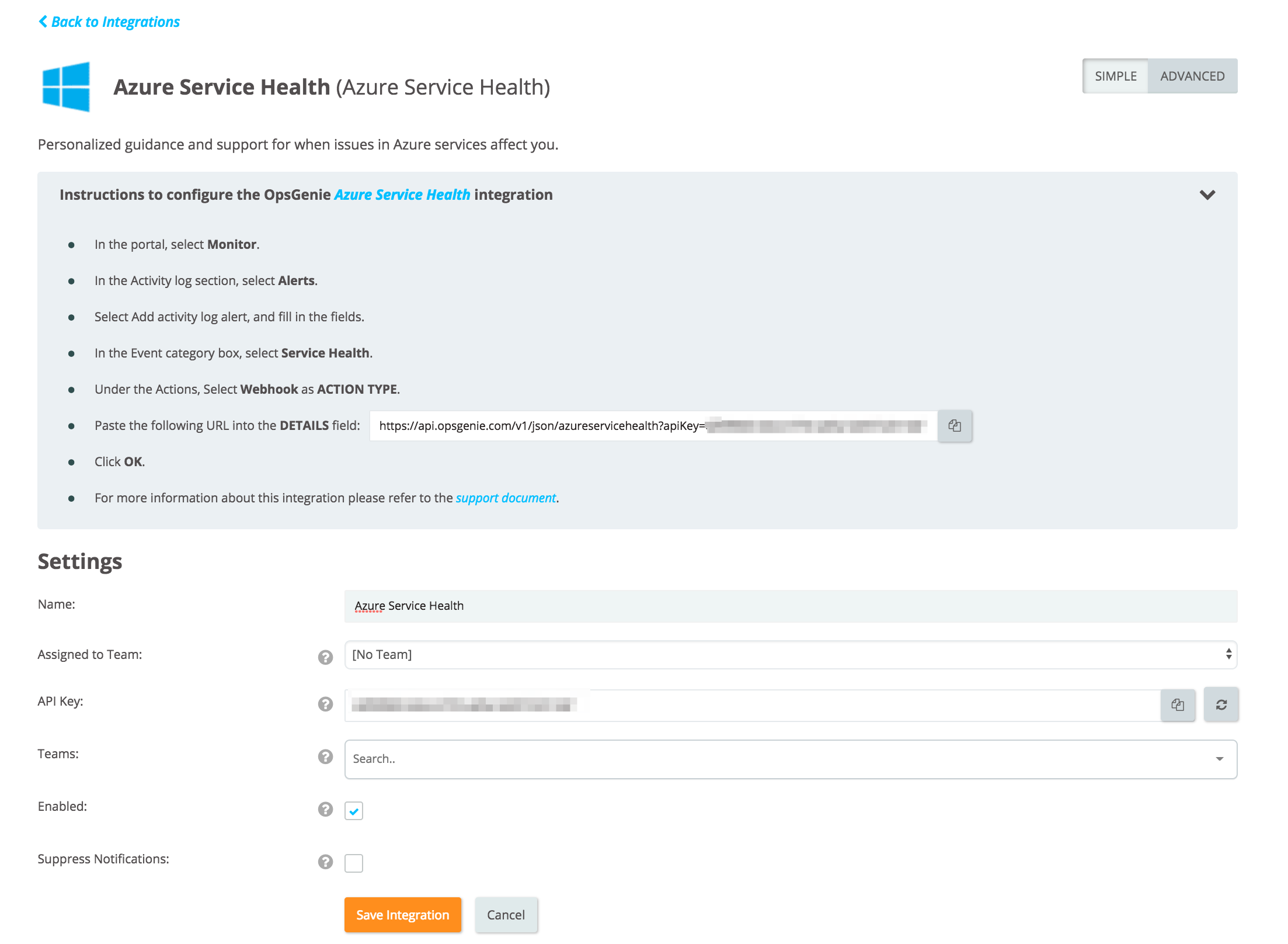
Task: Click the Save Integration button
Action: click(402, 915)
